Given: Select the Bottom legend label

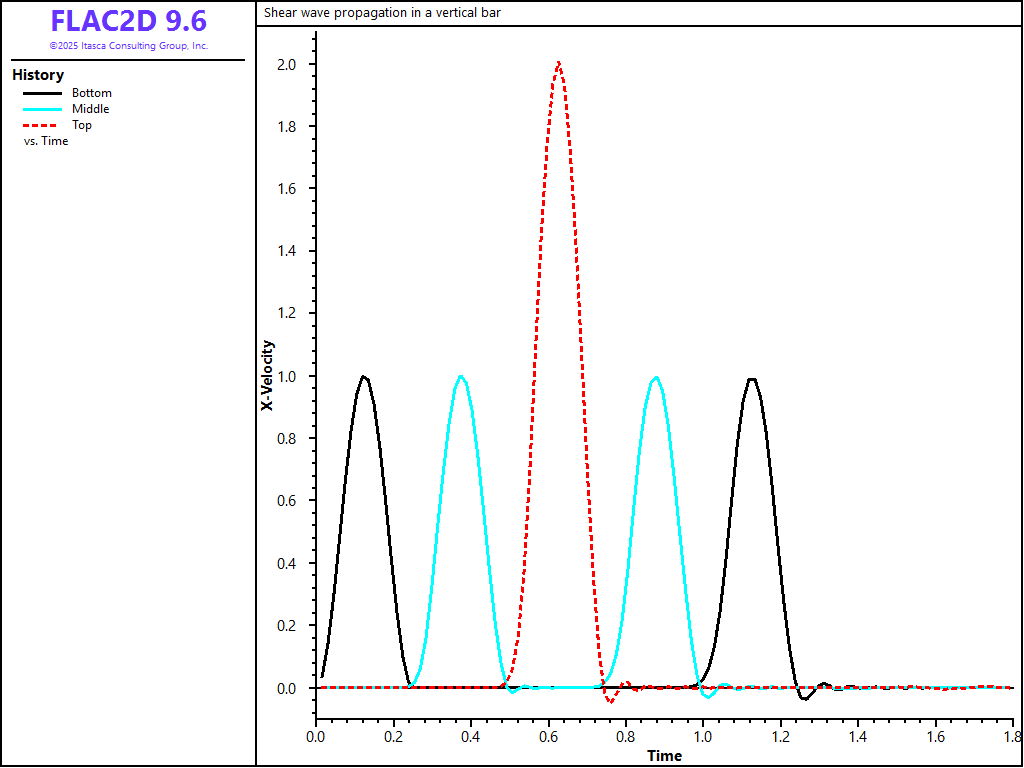Looking at the screenshot, I should pyautogui.click(x=92, y=93).
